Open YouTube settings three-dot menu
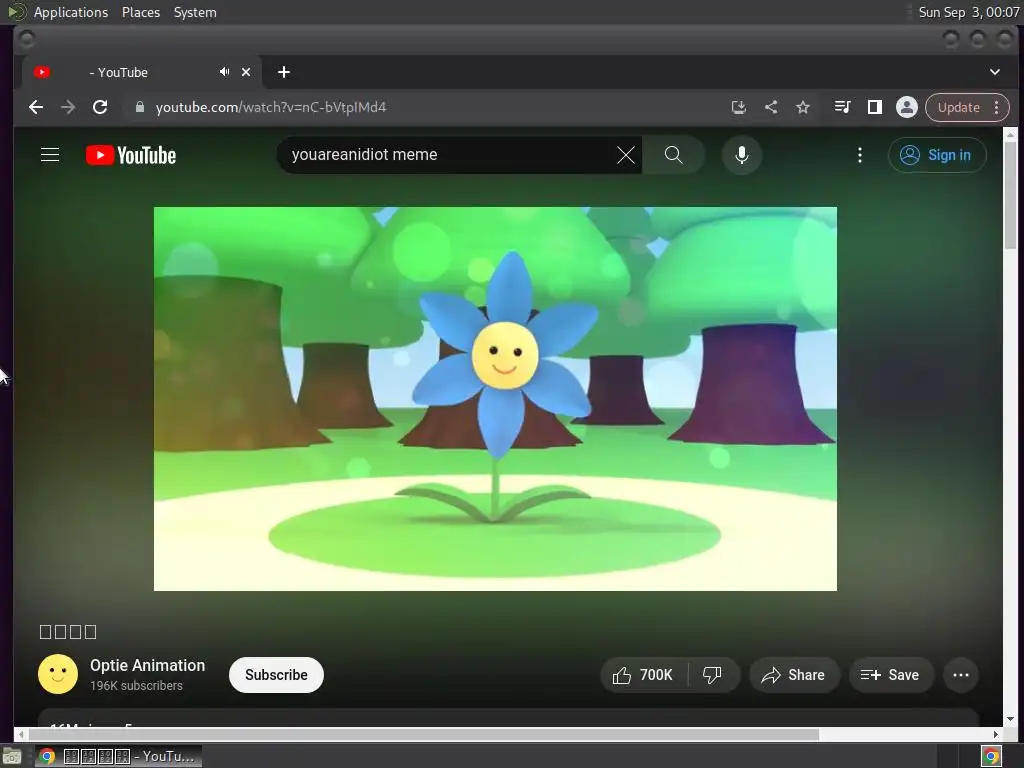Viewport: 1024px width, 768px height. (x=859, y=155)
